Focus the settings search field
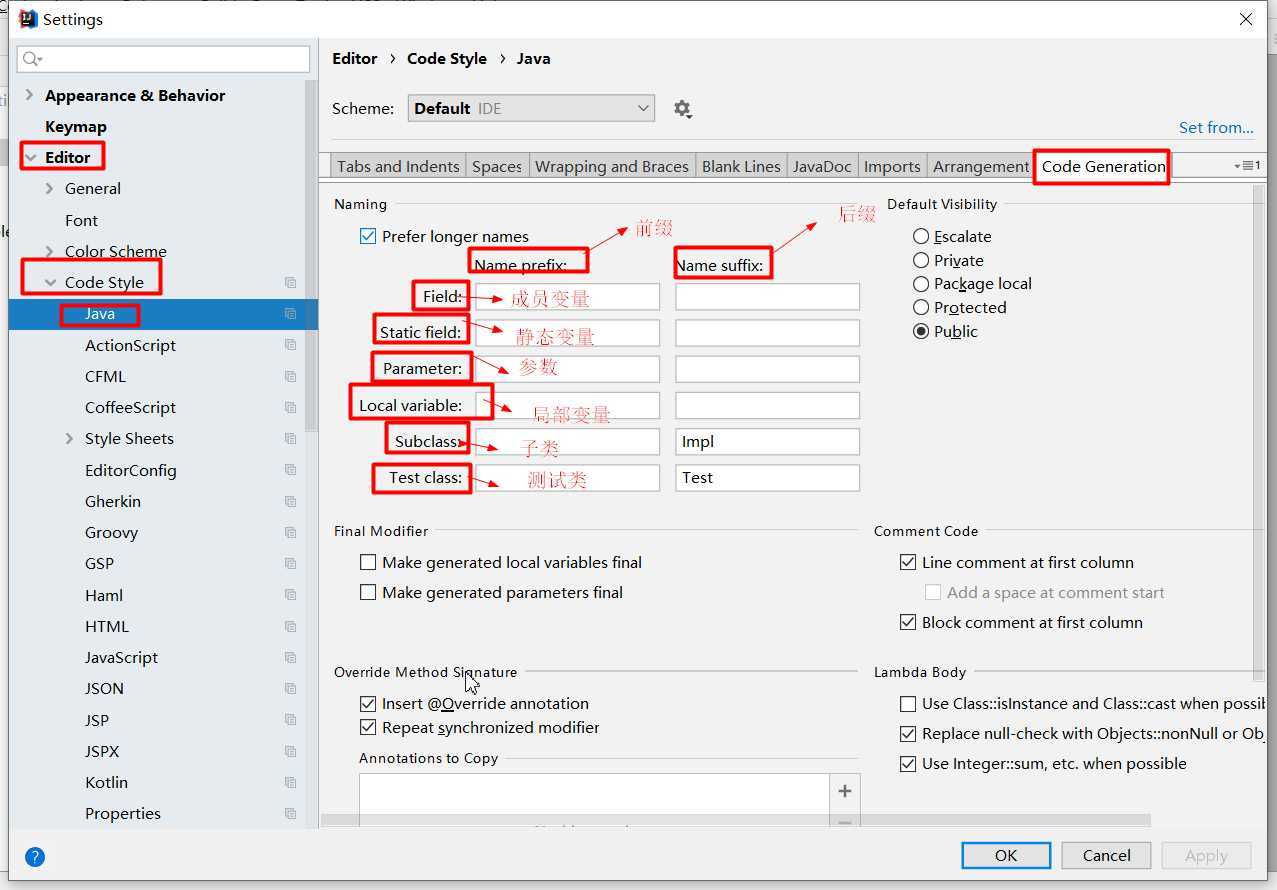1277x890 pixels. pos(163,59)
